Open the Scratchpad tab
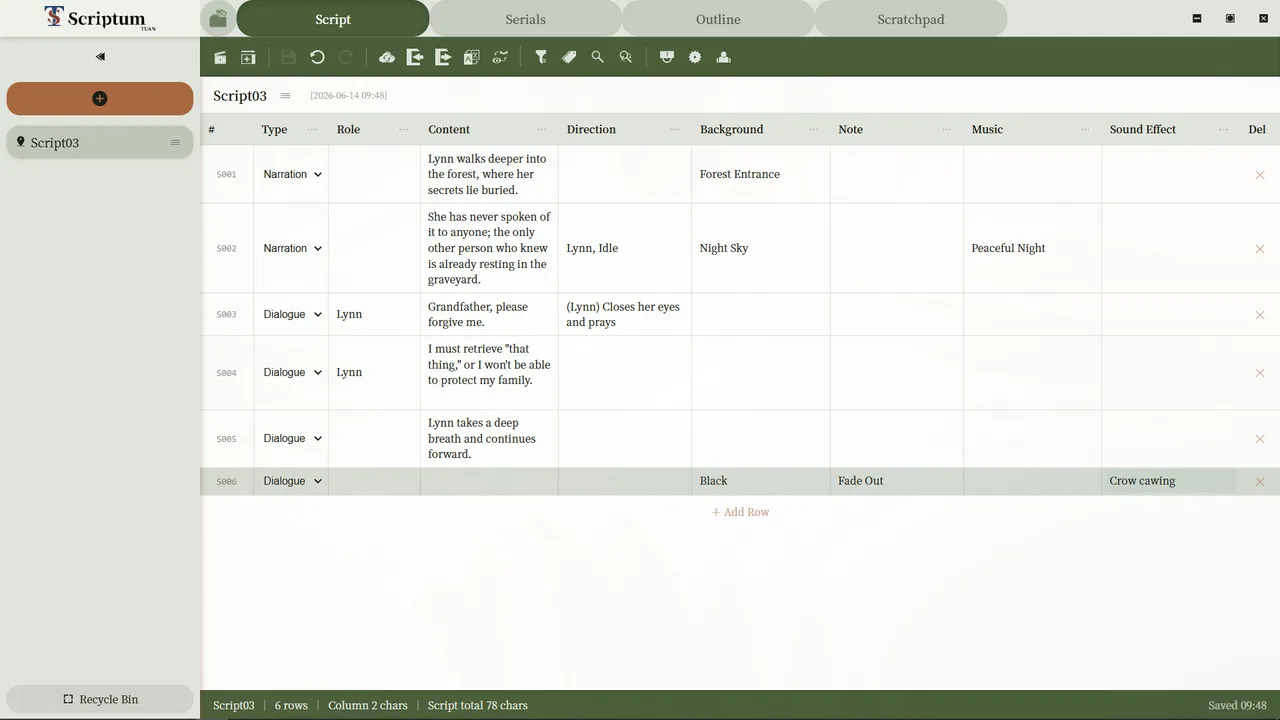The width and height of the screenshot is (1280, 720). click(x=910, y=19)
